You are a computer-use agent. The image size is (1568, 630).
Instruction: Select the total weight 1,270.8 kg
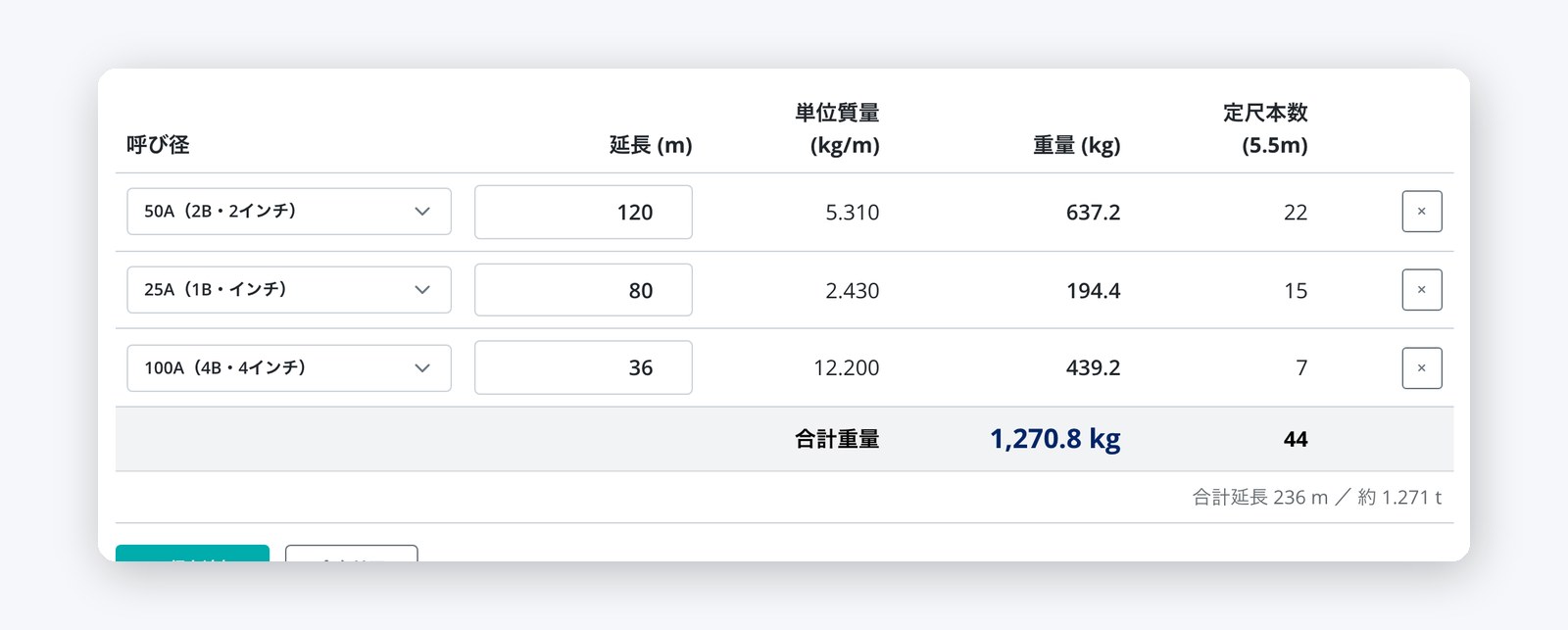point(1054,439)
